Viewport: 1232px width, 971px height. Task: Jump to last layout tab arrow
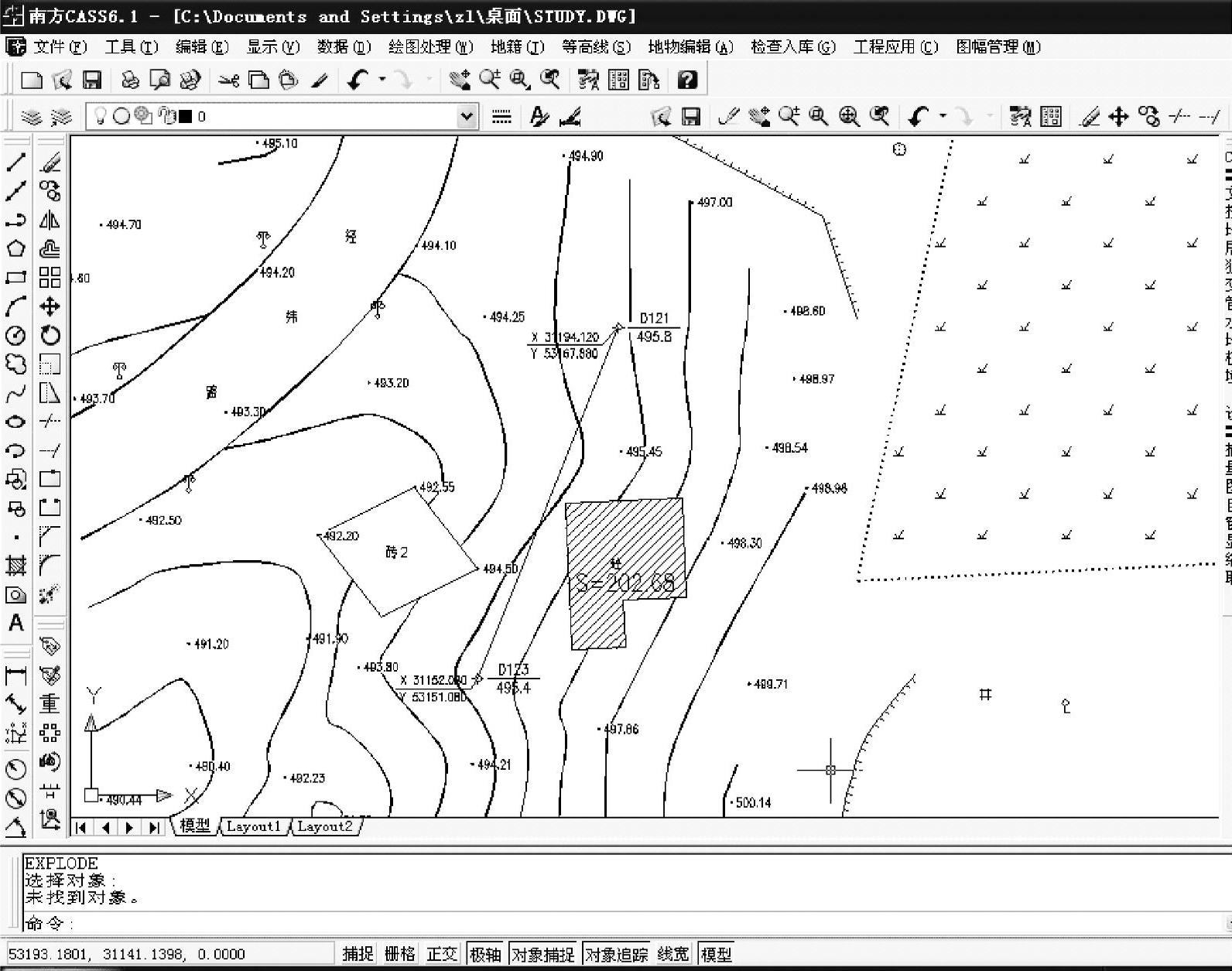pos(155,827)
